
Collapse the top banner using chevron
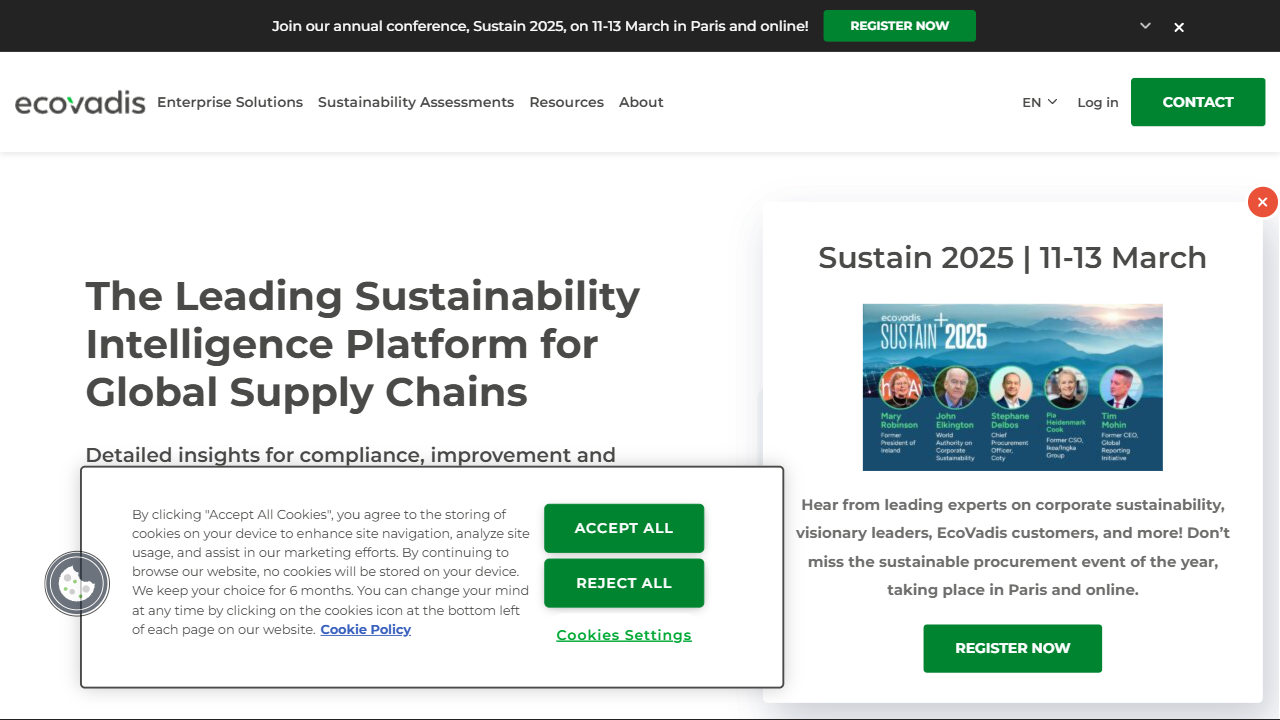pyautogui.click(x=1145, y=26)
